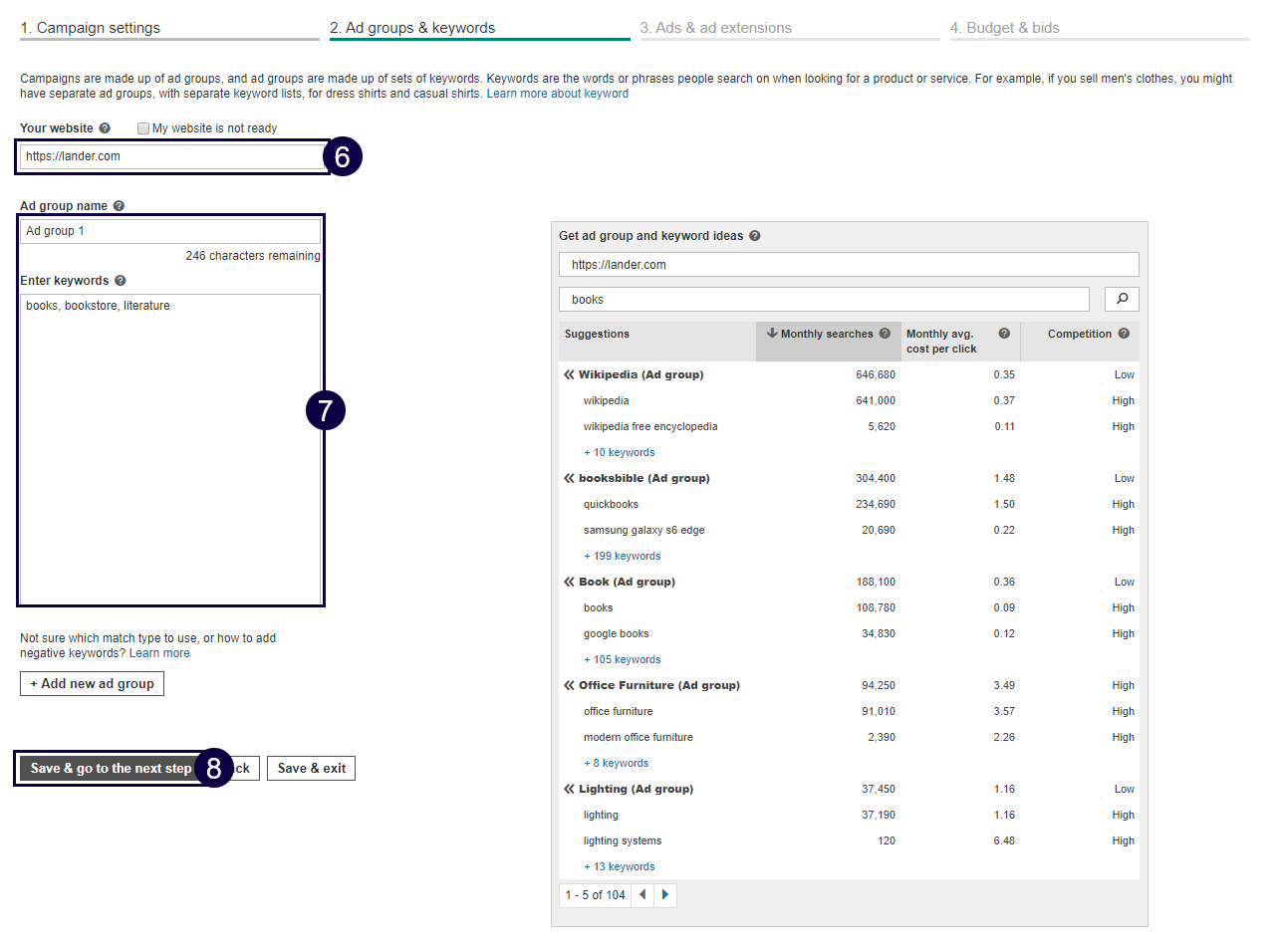Click help icon next to Competition header
1280x952 pixels.
point(1124,334)
